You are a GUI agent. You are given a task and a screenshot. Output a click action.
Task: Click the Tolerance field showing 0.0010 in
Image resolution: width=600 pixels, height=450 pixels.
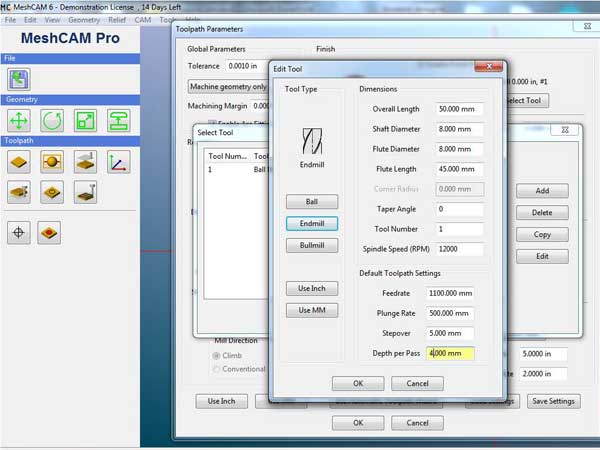246,66
